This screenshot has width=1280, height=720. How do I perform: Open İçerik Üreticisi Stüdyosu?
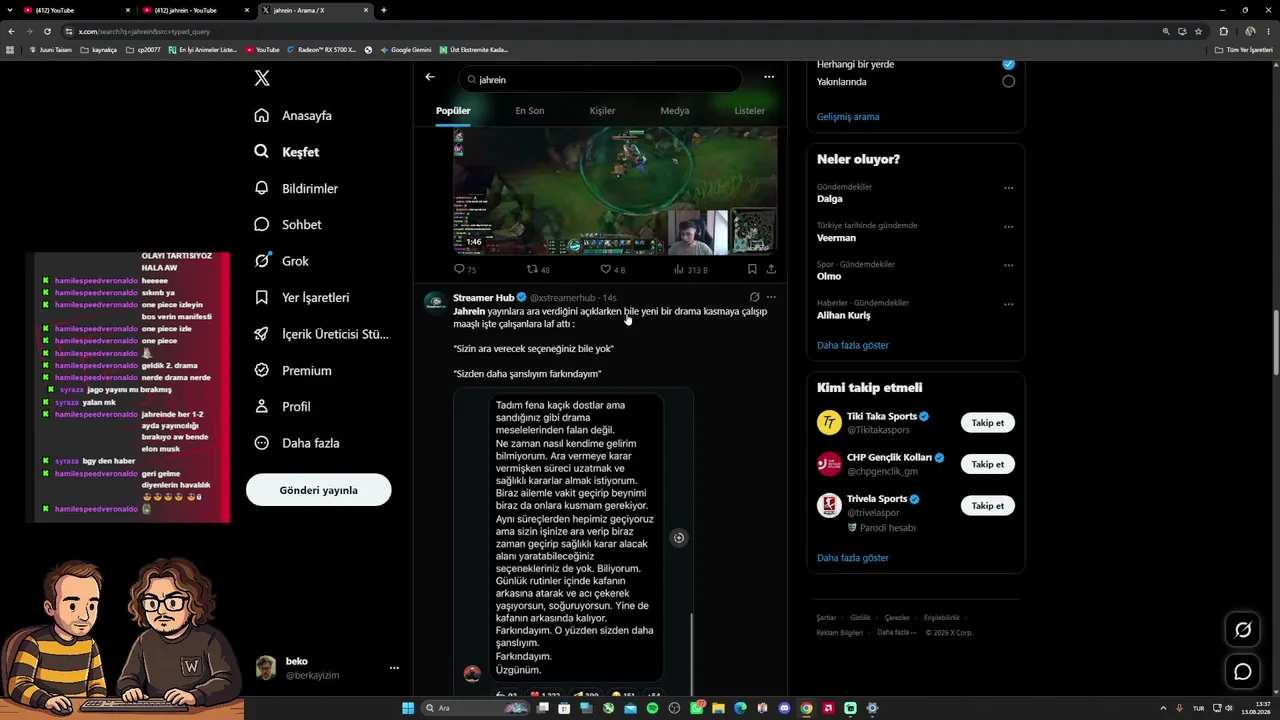321,334
